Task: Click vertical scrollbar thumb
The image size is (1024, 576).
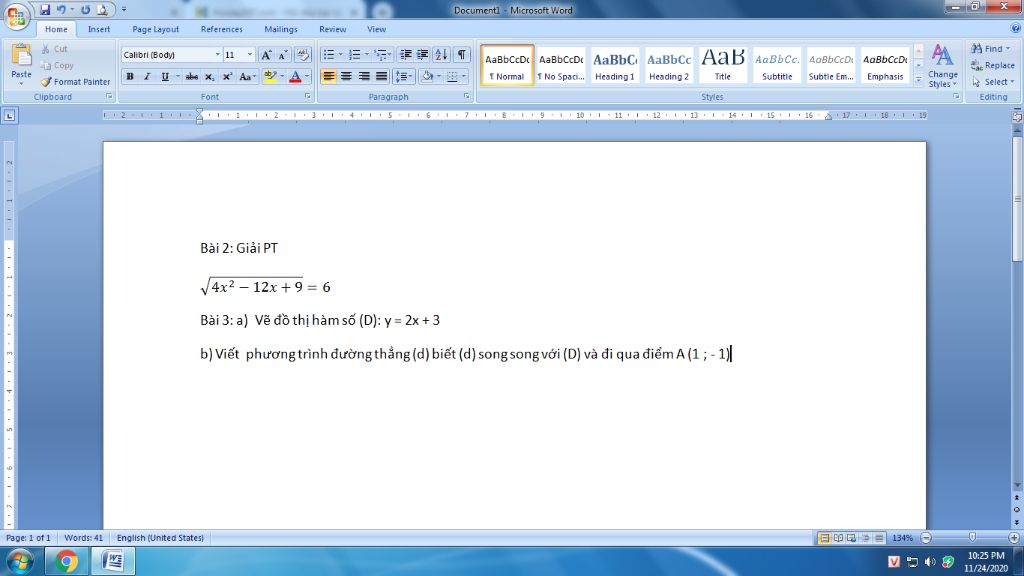Action: point(1017,199)
